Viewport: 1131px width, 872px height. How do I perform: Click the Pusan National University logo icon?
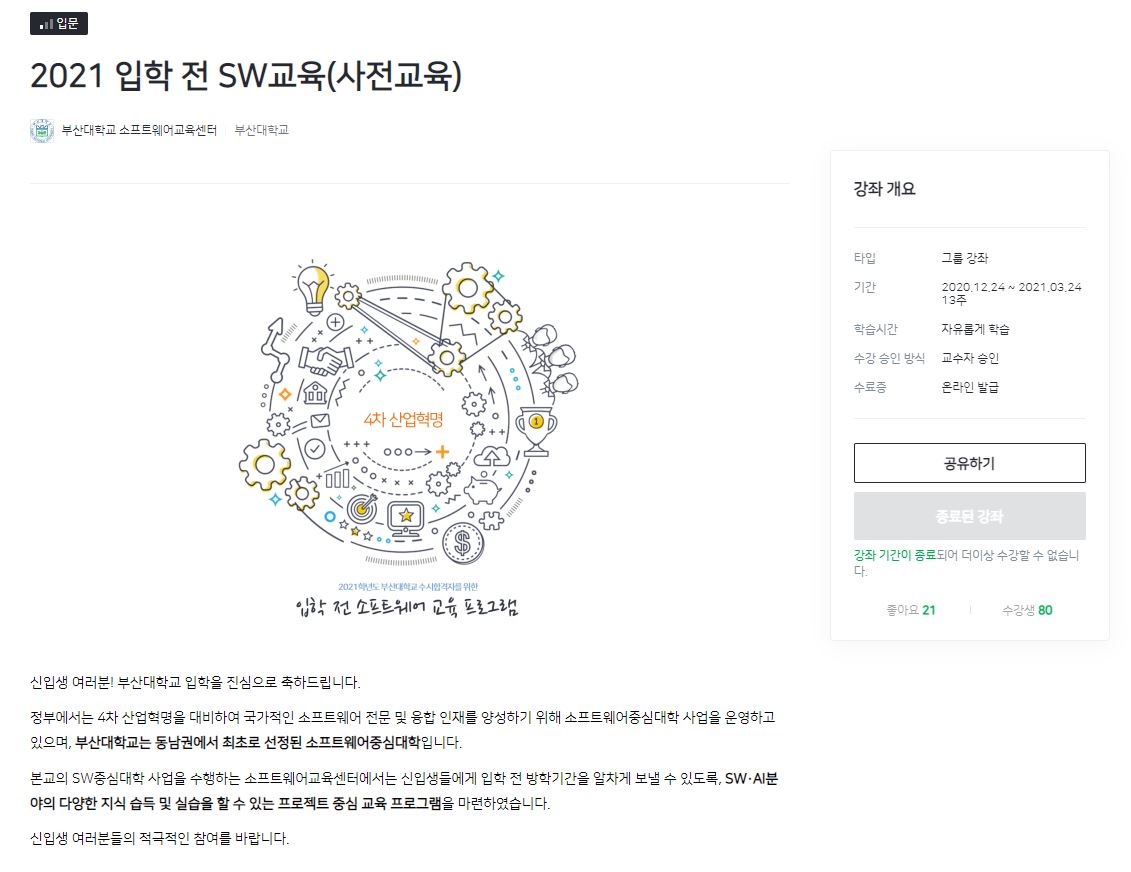(x=42, y=130)
